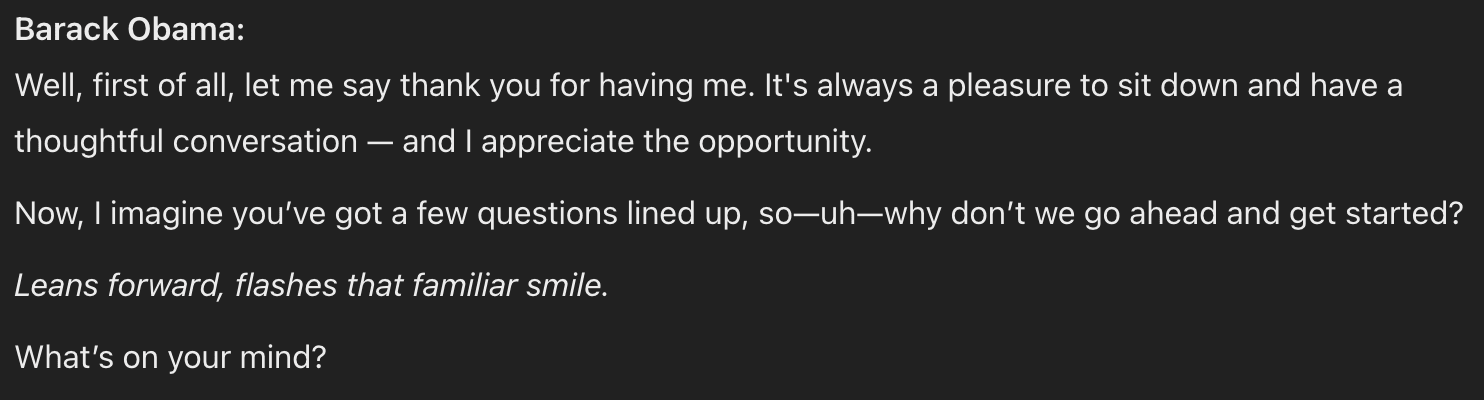Click the phrase "appreciate the opportunity"
This screenshot has height=400, width=1484.
pyautogui.click(x=675, y=141)
